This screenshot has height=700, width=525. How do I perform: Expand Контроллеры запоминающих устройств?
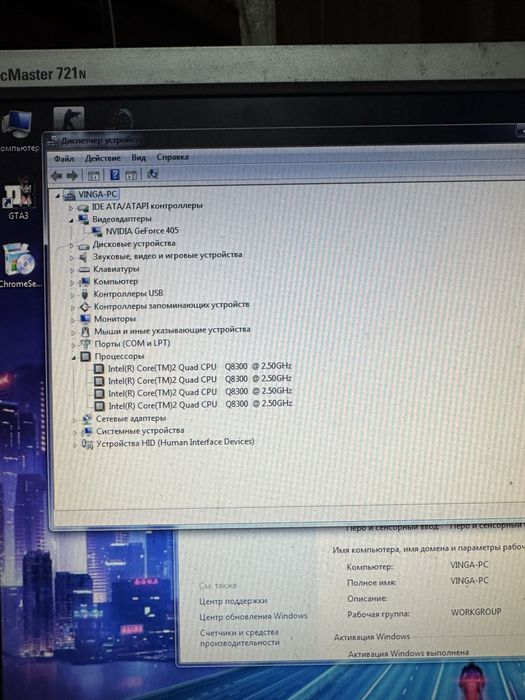tap(73, 308)
